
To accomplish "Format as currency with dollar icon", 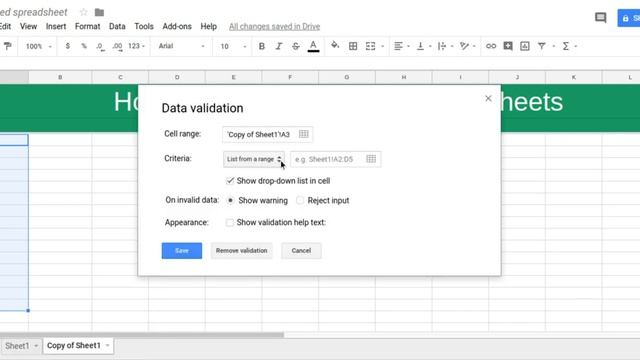I will (67, 46).
